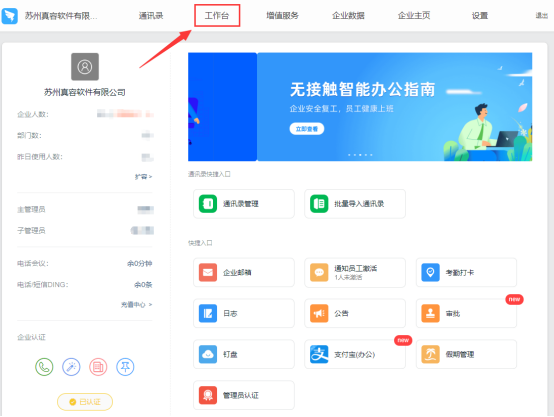
Task: Open 通知员工激活 via its chat icon
Action: pos(319,272)
